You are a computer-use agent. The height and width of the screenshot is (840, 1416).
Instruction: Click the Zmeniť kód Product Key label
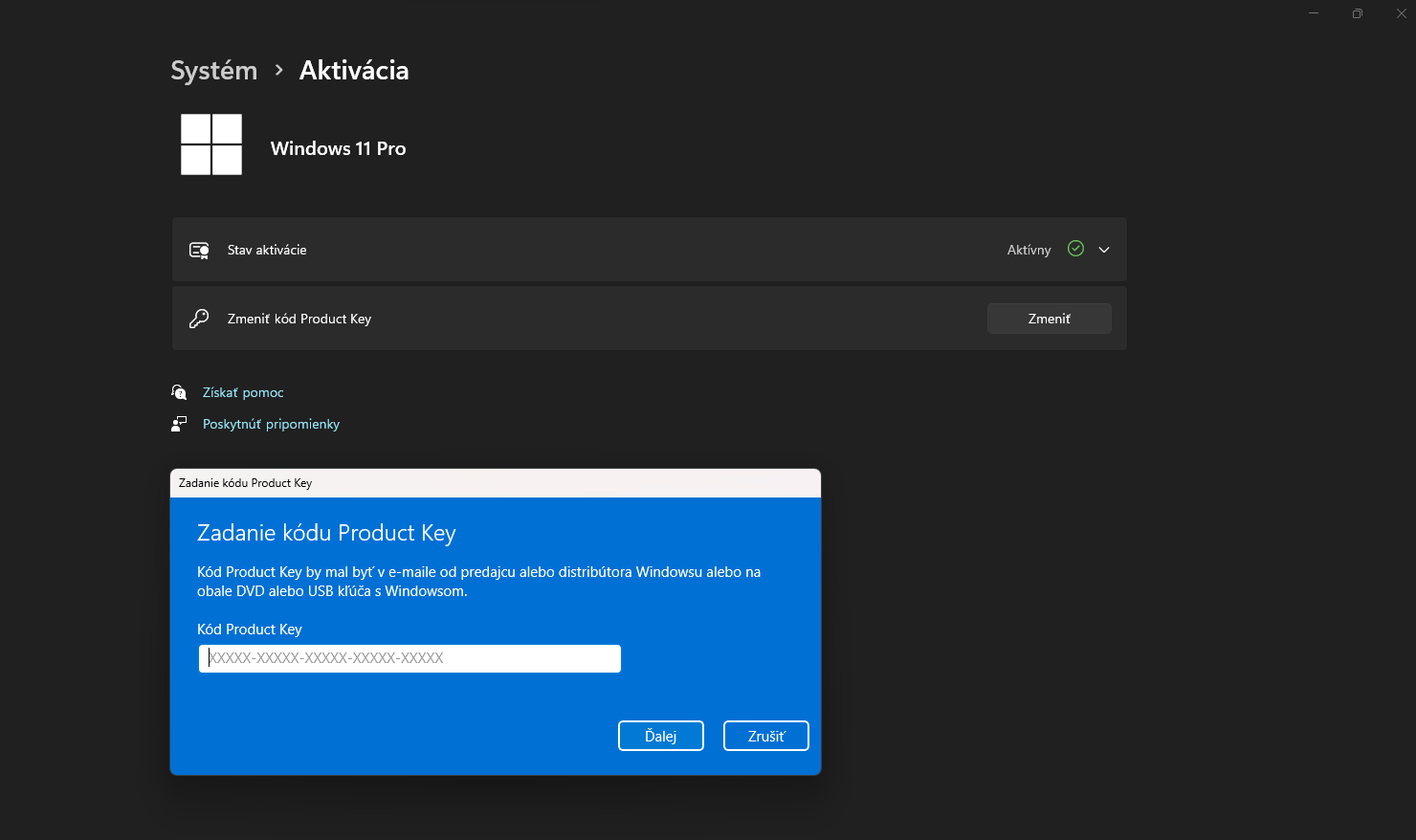[299, 319]
